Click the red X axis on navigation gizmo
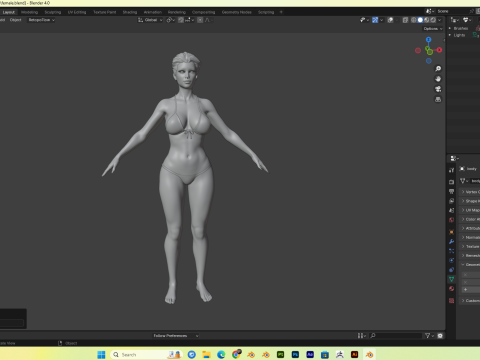 tap(439, 50)
